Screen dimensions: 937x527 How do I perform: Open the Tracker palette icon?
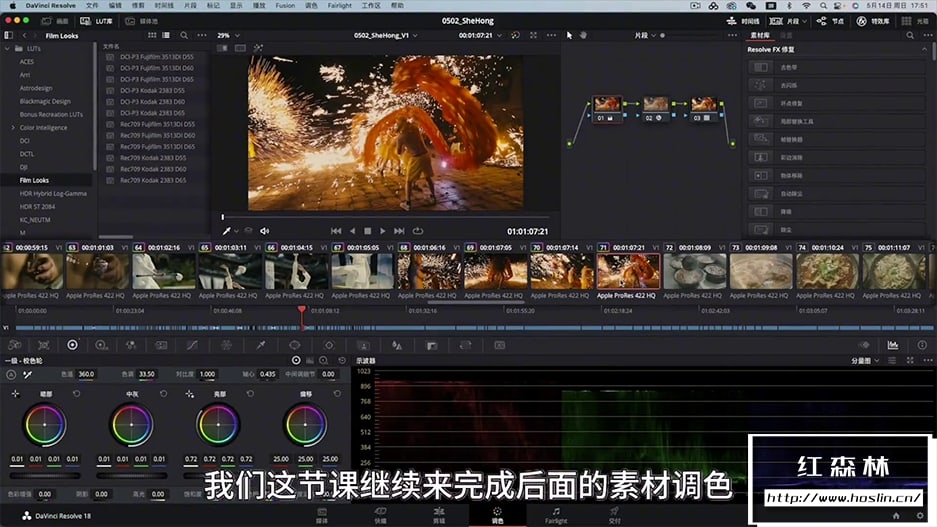pos(329,345)
